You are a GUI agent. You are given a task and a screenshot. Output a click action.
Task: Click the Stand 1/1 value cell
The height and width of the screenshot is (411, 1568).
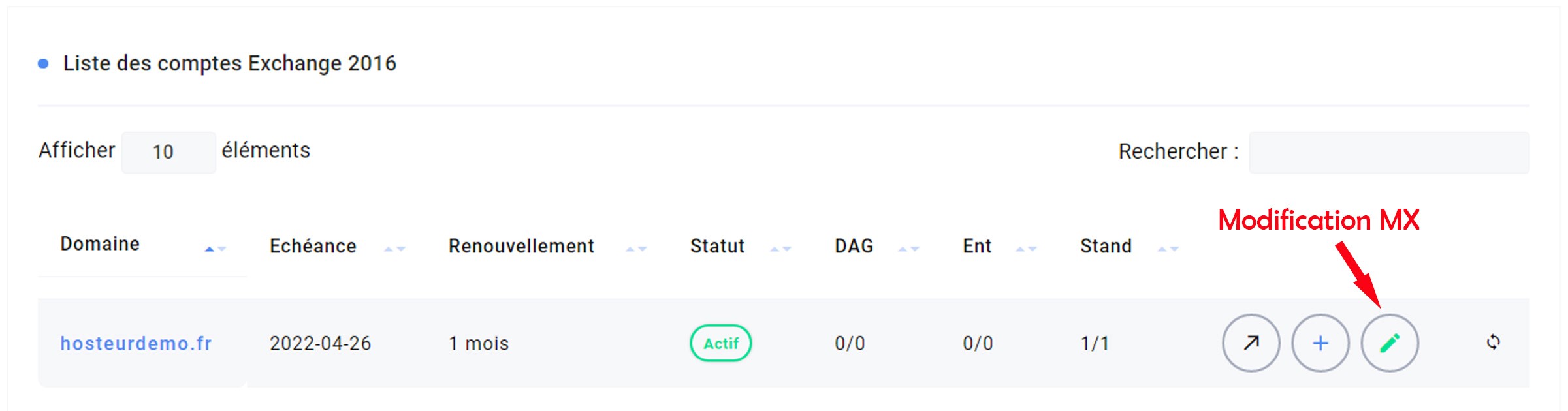click(x=1095, y=343)
